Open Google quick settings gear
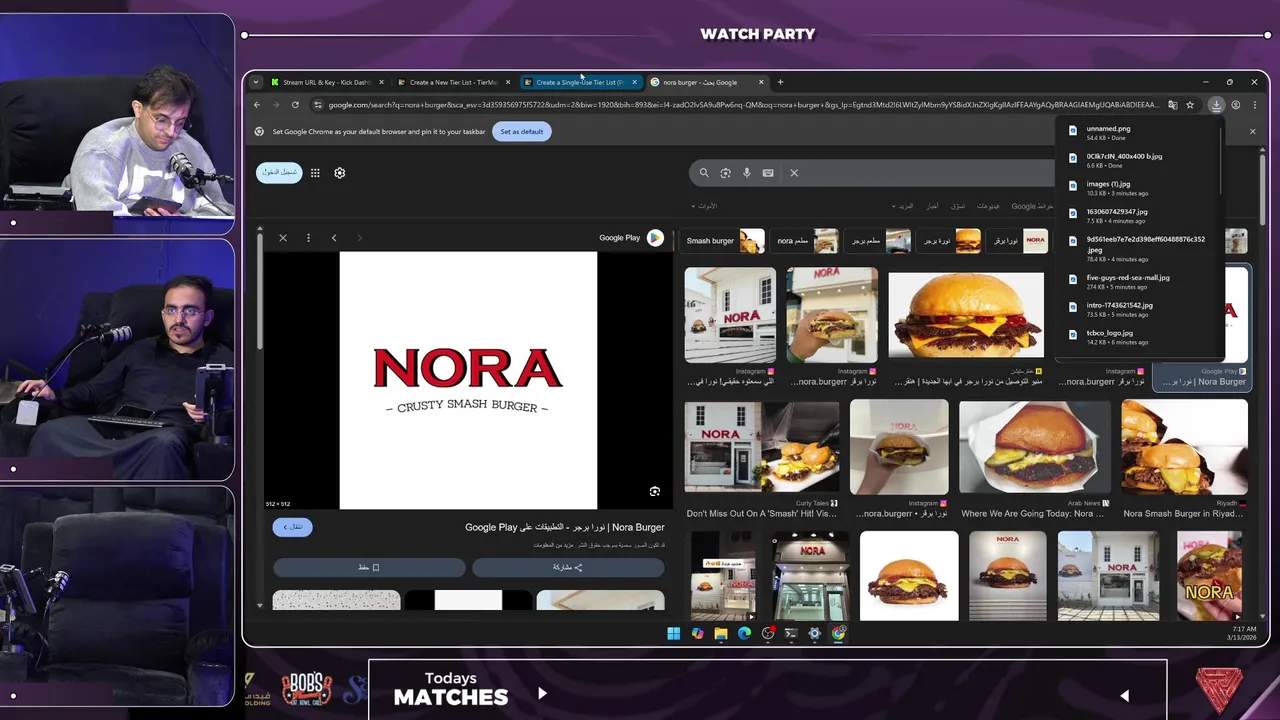The image size is (1280, 720). [x=340, y=173]
